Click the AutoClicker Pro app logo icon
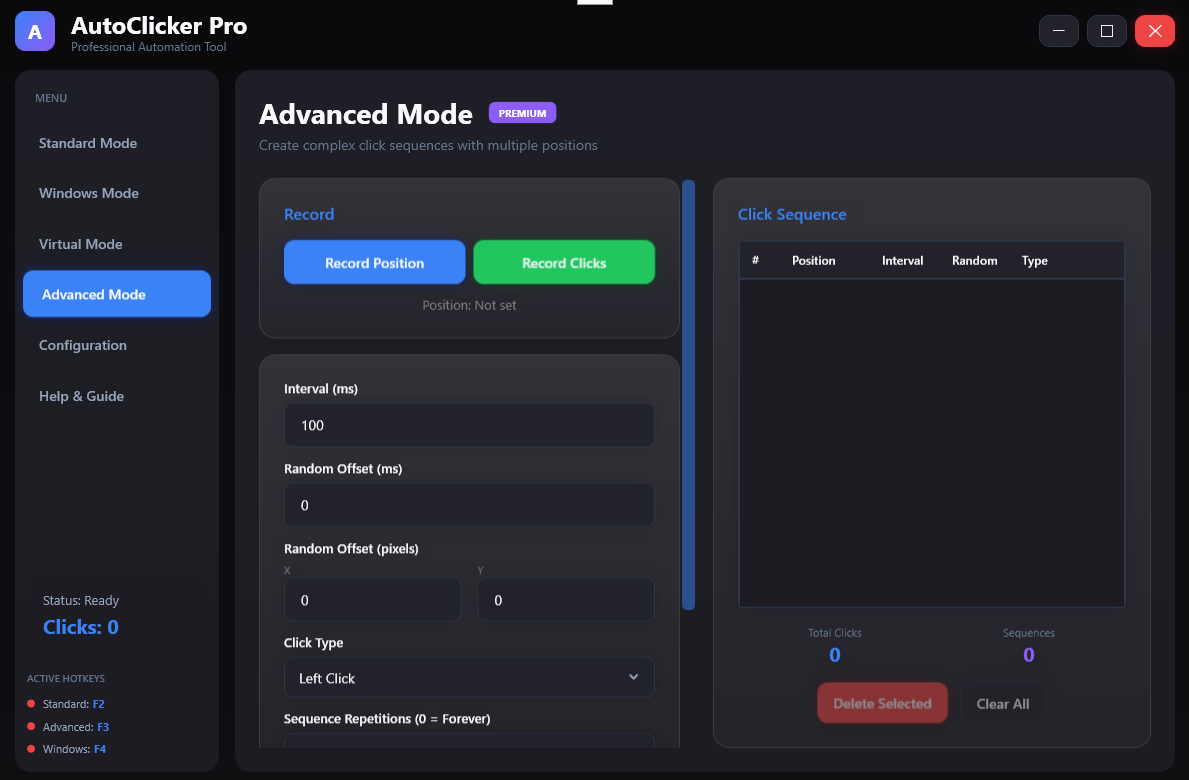 point(34,31)
